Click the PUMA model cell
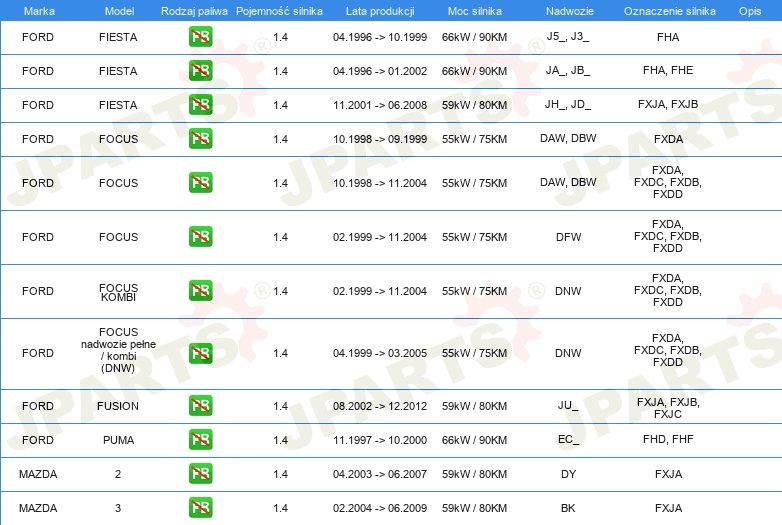 pos(119,440)
